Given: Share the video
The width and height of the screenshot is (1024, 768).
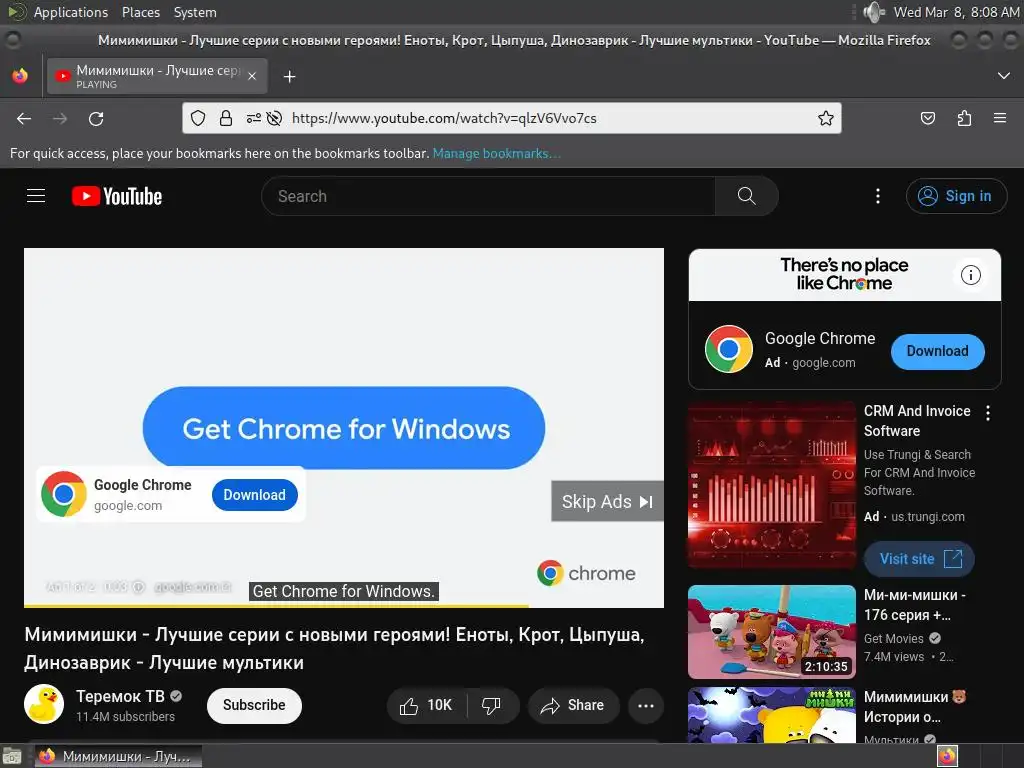Looking at the screenshot, I should [573, 705].
